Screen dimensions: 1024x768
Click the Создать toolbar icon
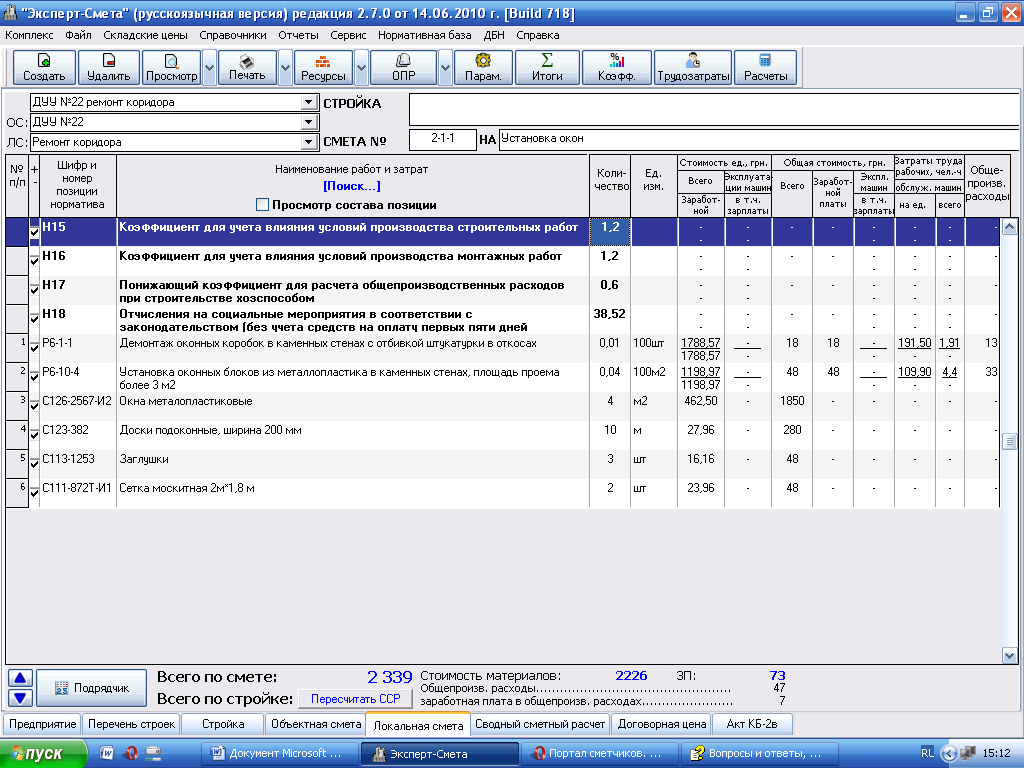44,60
